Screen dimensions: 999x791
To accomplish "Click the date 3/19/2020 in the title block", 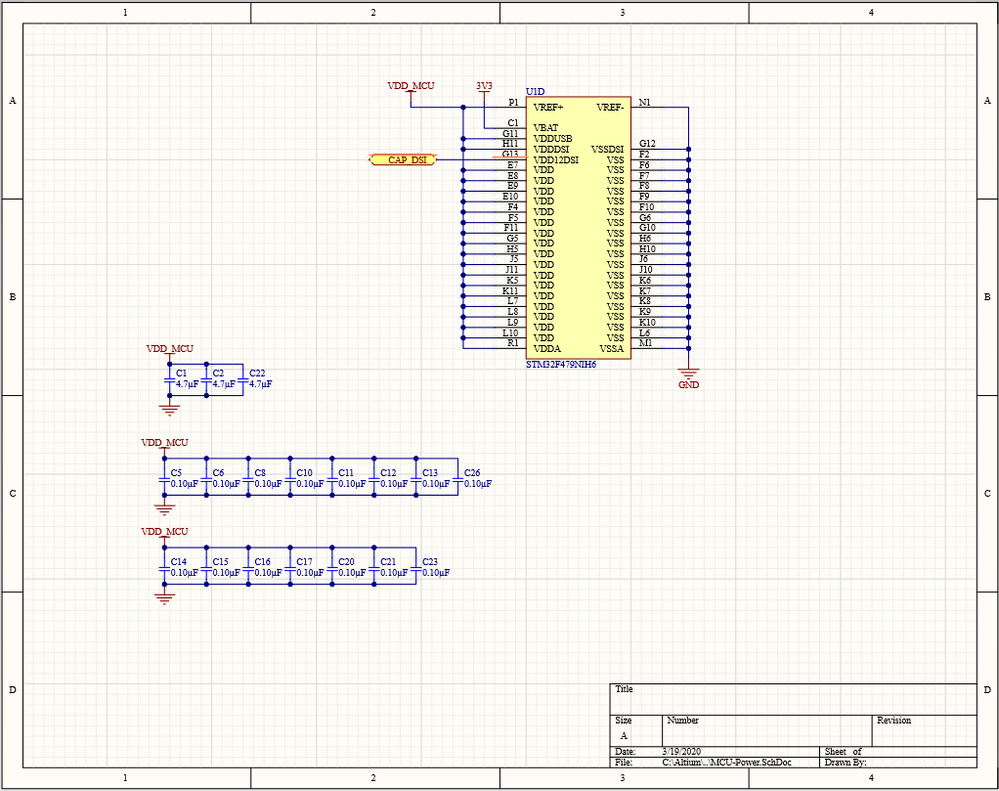I will pos(682,752).
